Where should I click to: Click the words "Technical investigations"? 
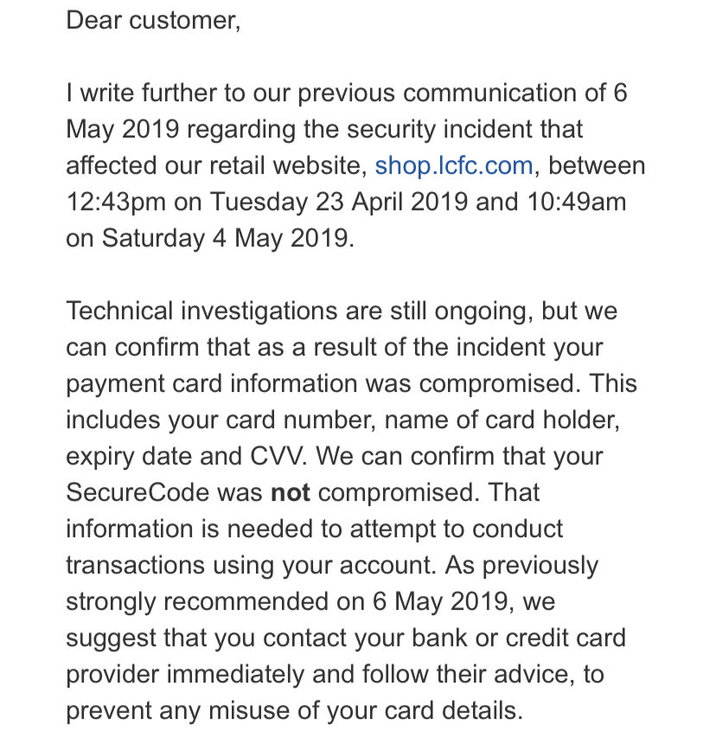click(201, 311)
